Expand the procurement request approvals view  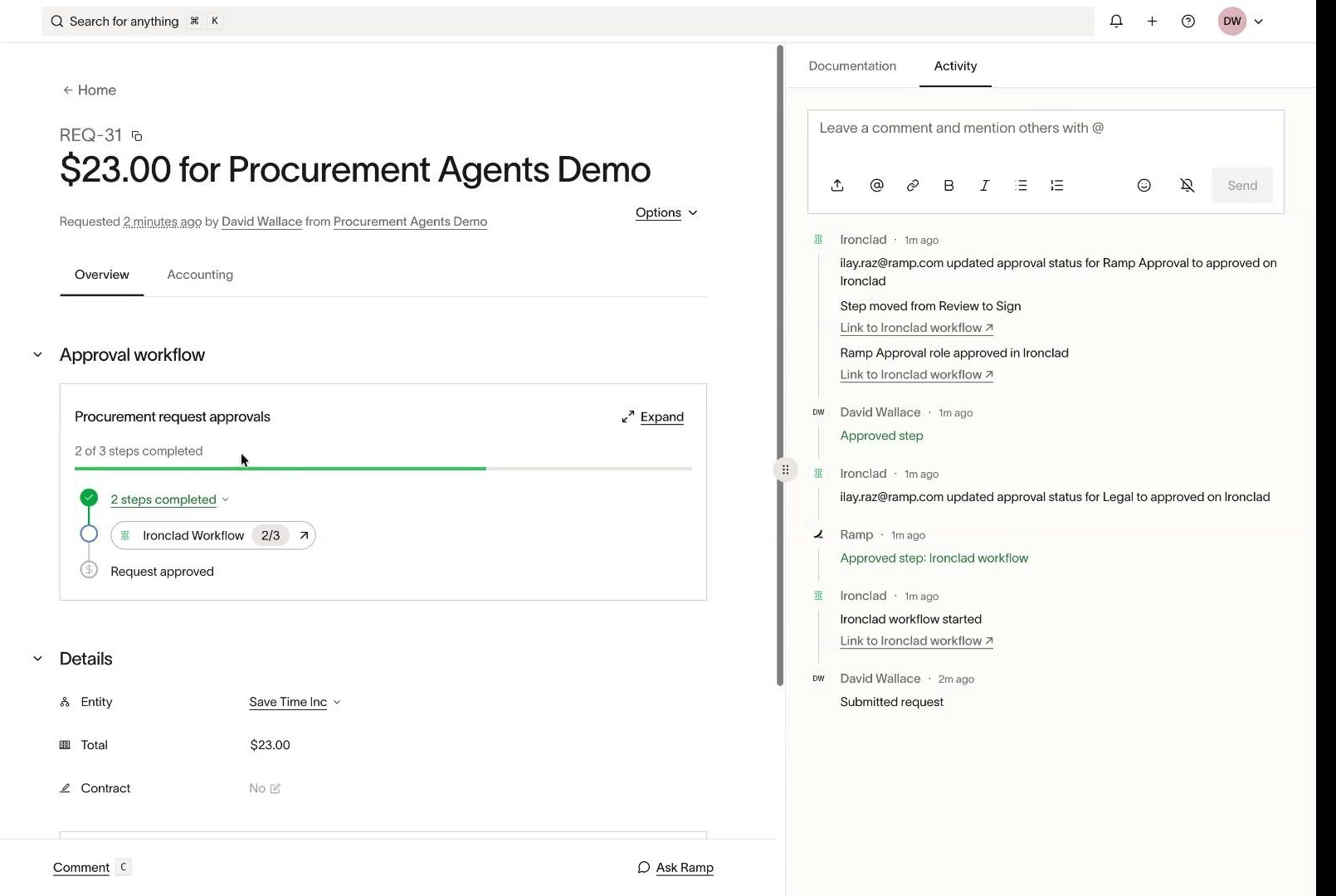652,416
